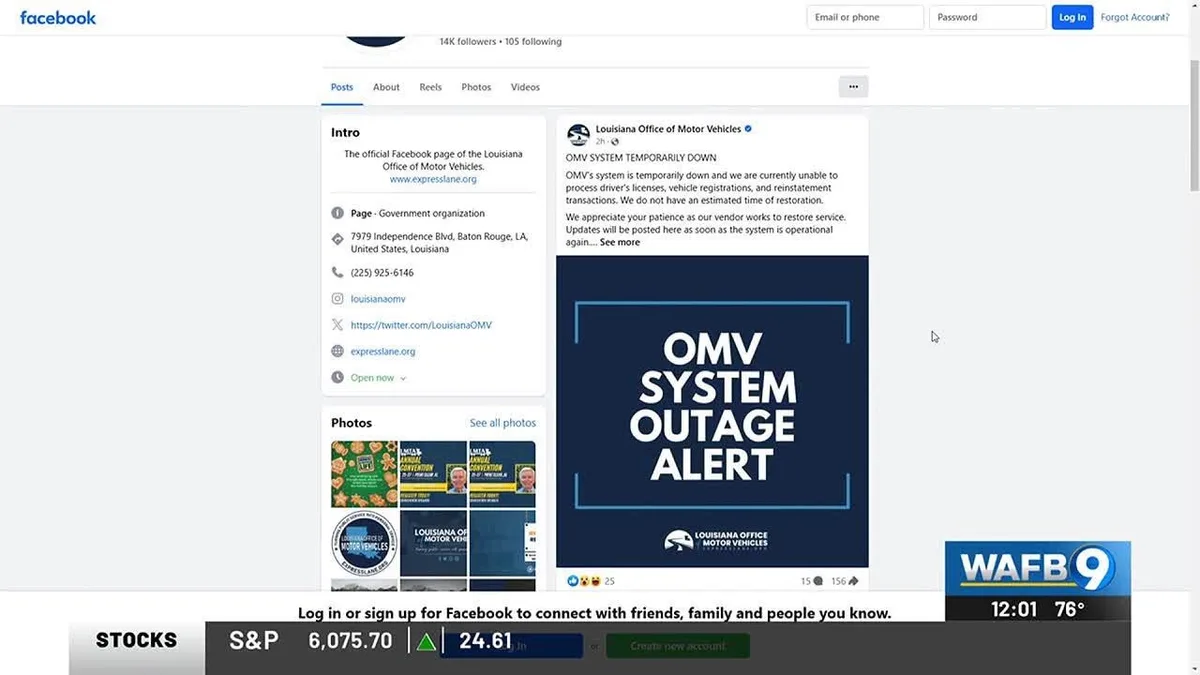Click the address location icon
The height and width of the screenshot is (675, 1200).
pyautogui.click(x=338, y=238)
